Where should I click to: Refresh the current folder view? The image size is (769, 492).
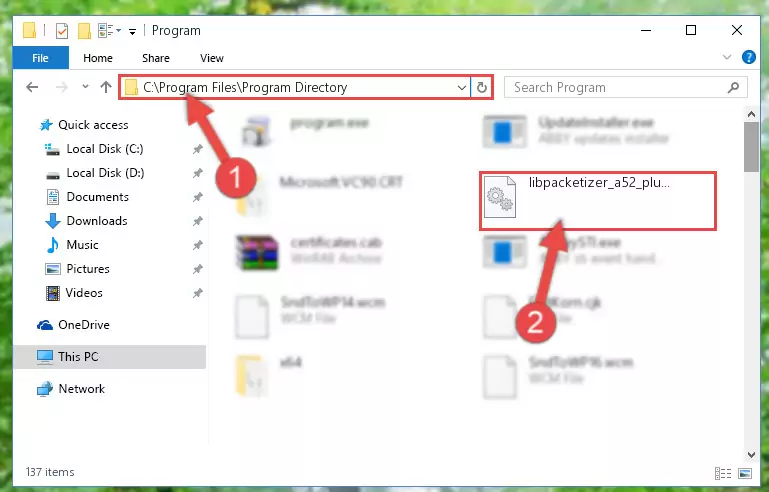[482, 87]
